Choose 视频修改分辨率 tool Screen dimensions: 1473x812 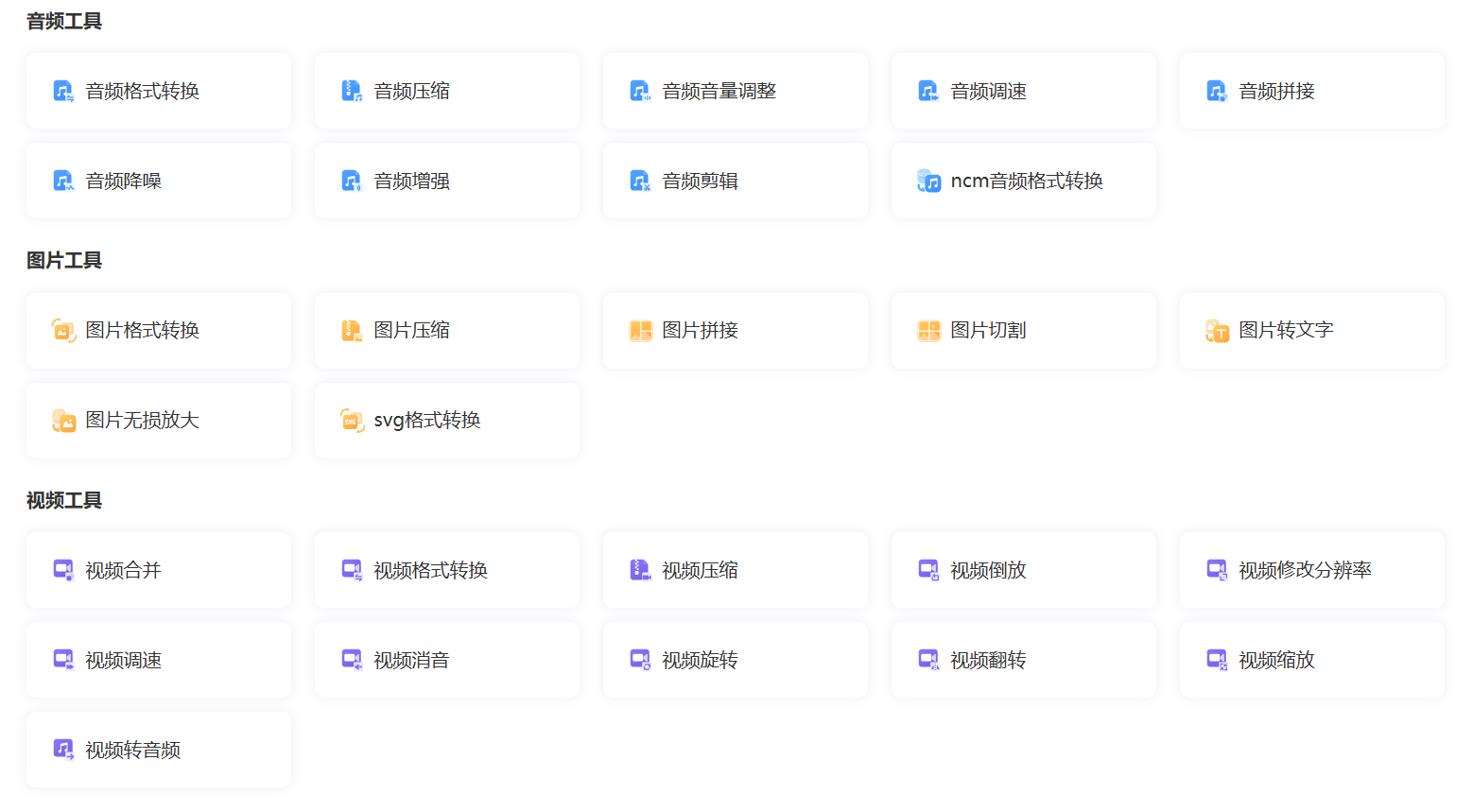coord(1311,570)
